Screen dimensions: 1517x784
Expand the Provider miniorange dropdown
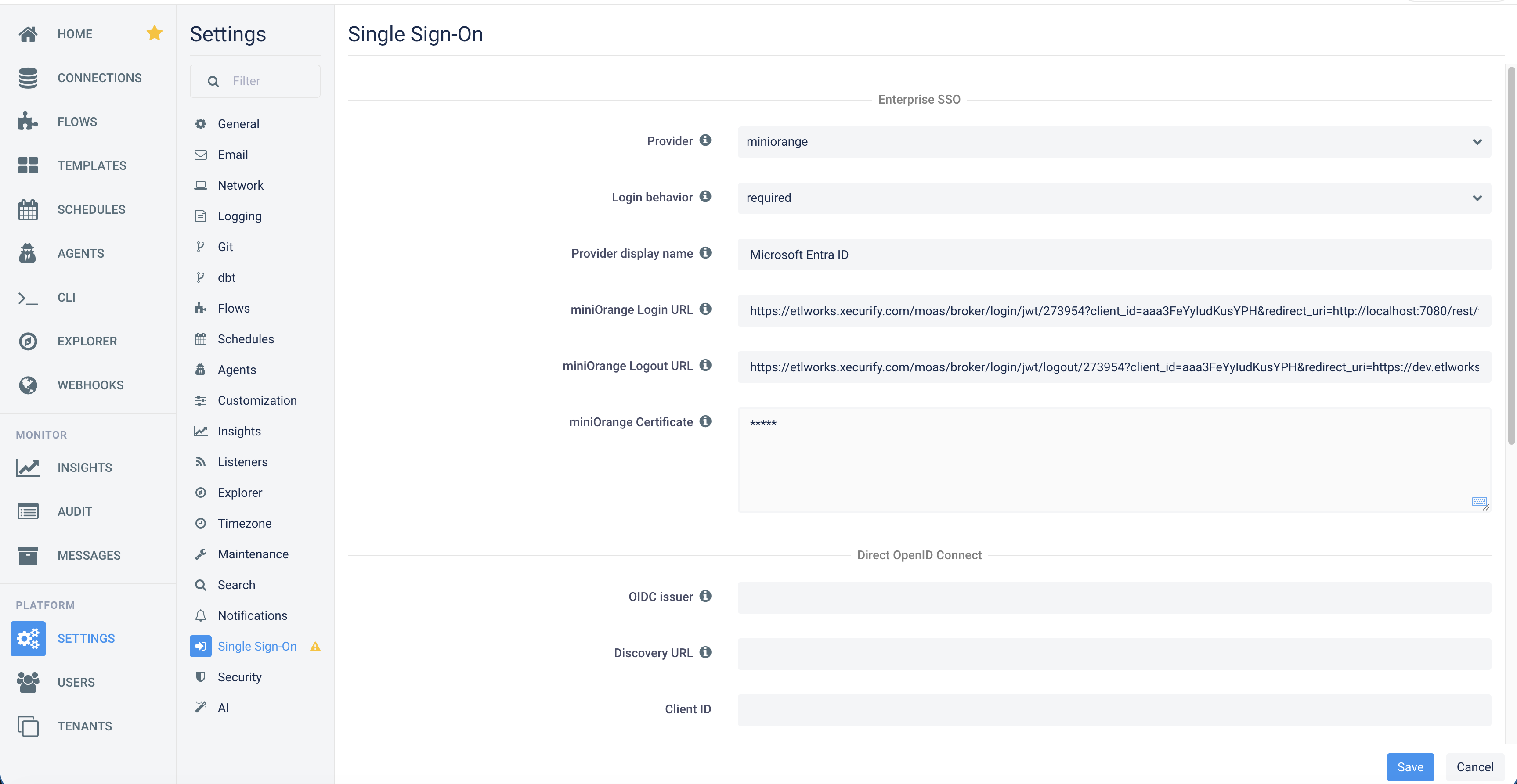1114,142
